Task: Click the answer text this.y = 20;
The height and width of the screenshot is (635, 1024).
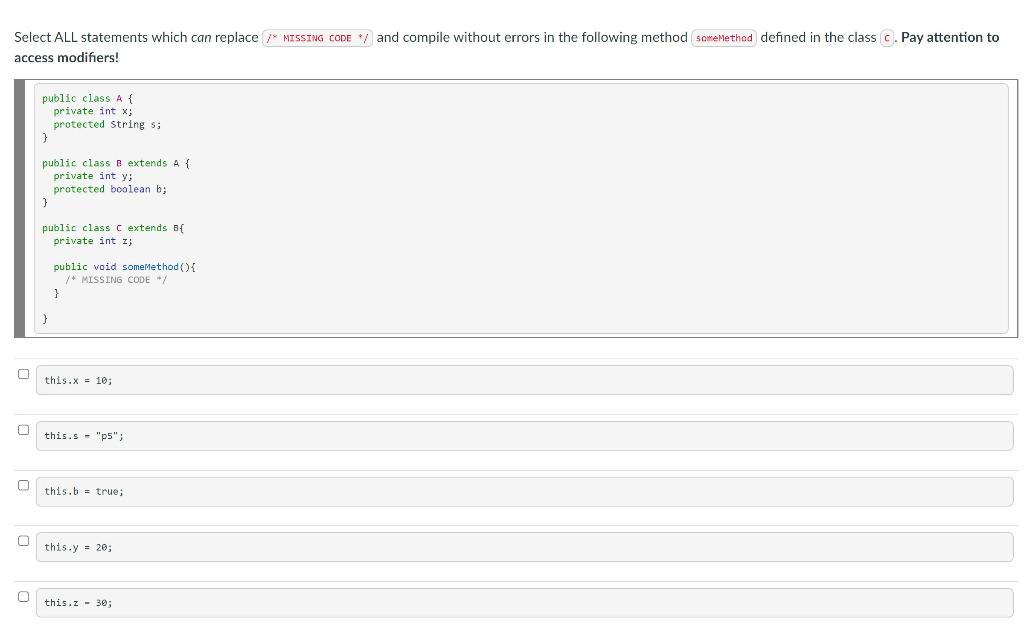Action: click(78, 547)
